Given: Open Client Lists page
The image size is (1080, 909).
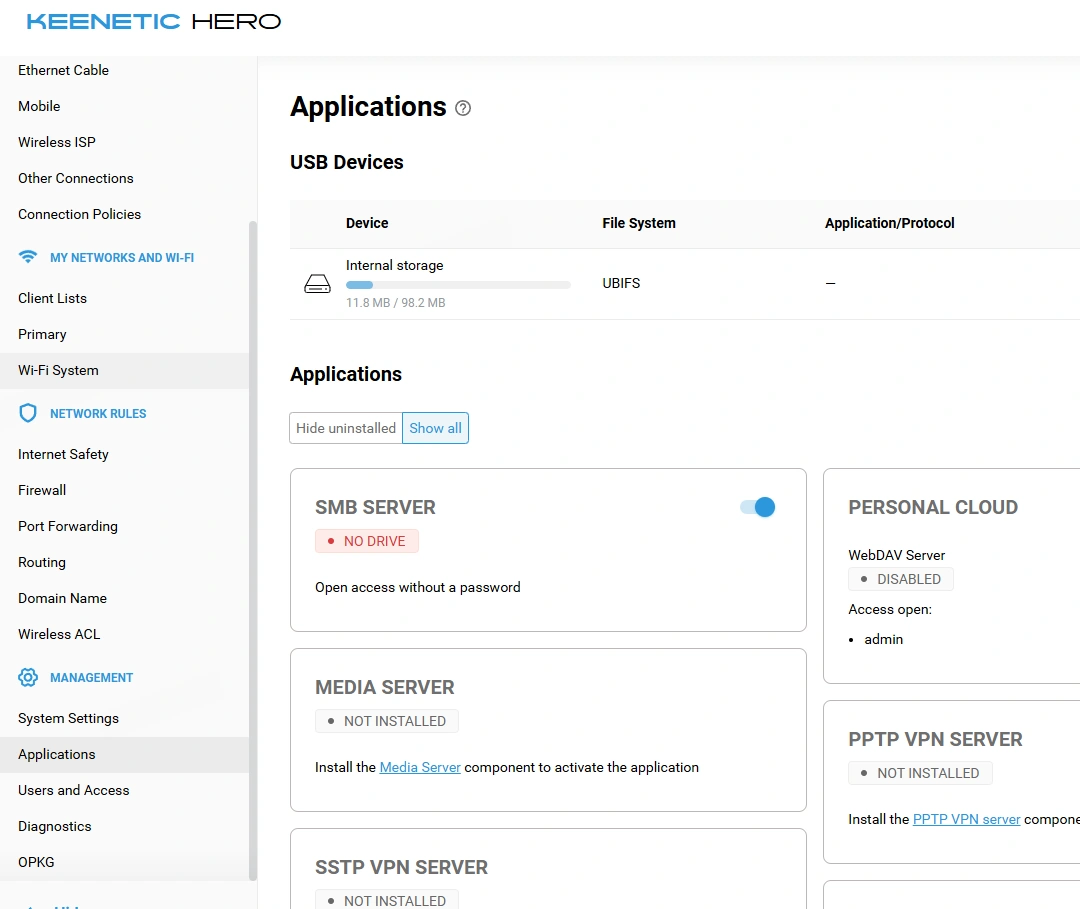Looking at the screenshot, I should (52, 298).
